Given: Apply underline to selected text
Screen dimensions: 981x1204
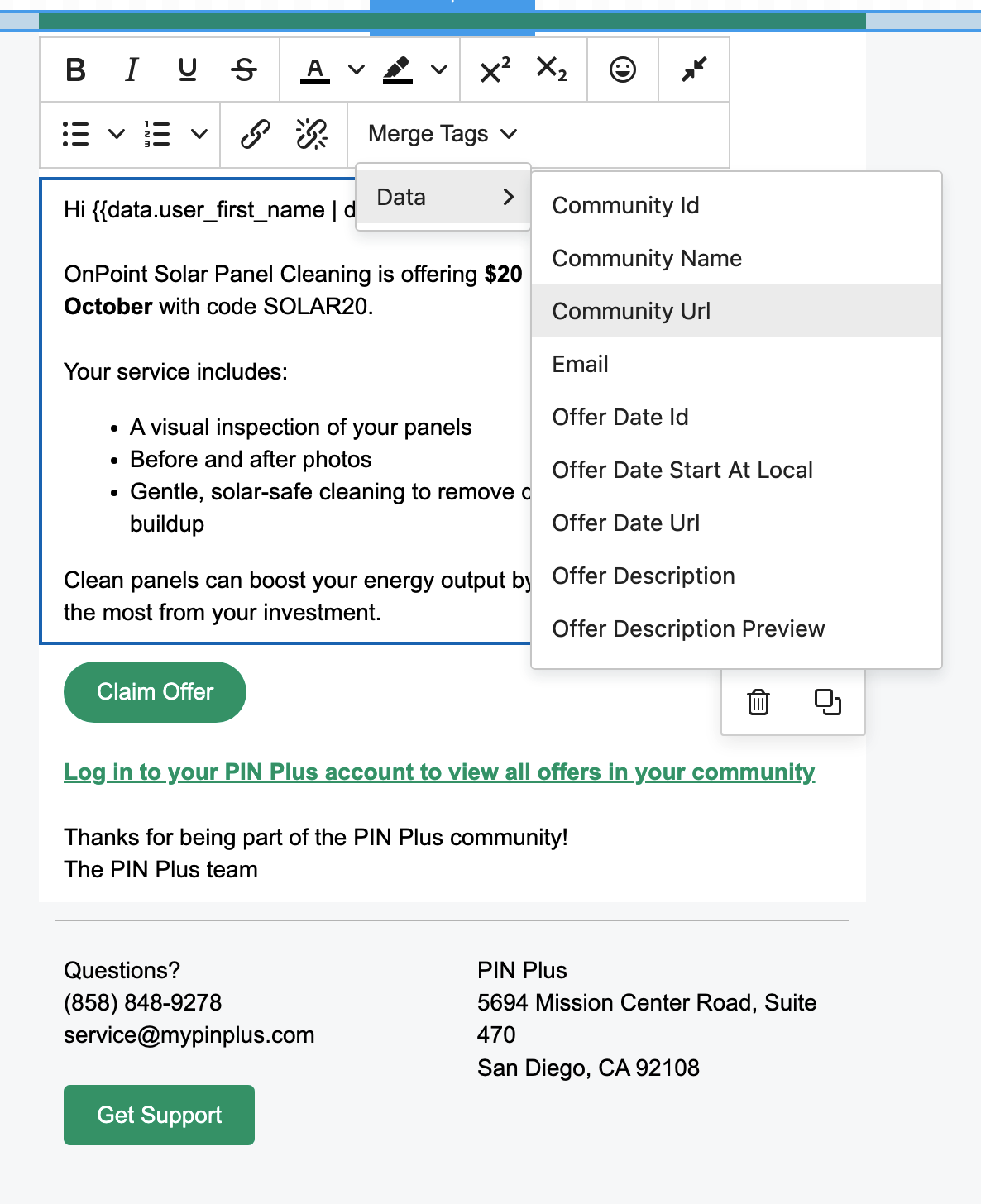Looking at the screenshot, I should (x=188, y=69).
